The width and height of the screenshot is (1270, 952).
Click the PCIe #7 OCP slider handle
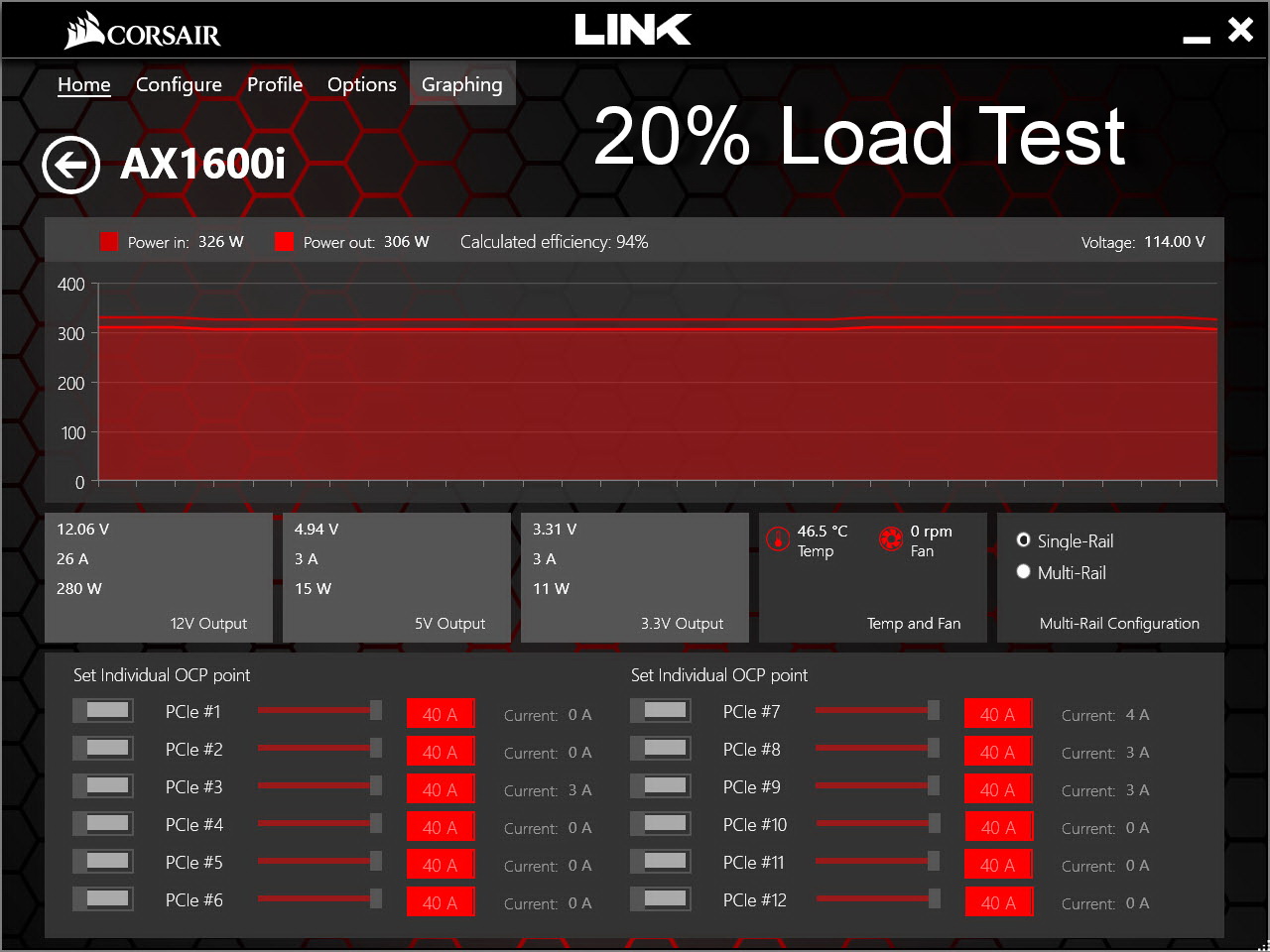tap(934, 710)
